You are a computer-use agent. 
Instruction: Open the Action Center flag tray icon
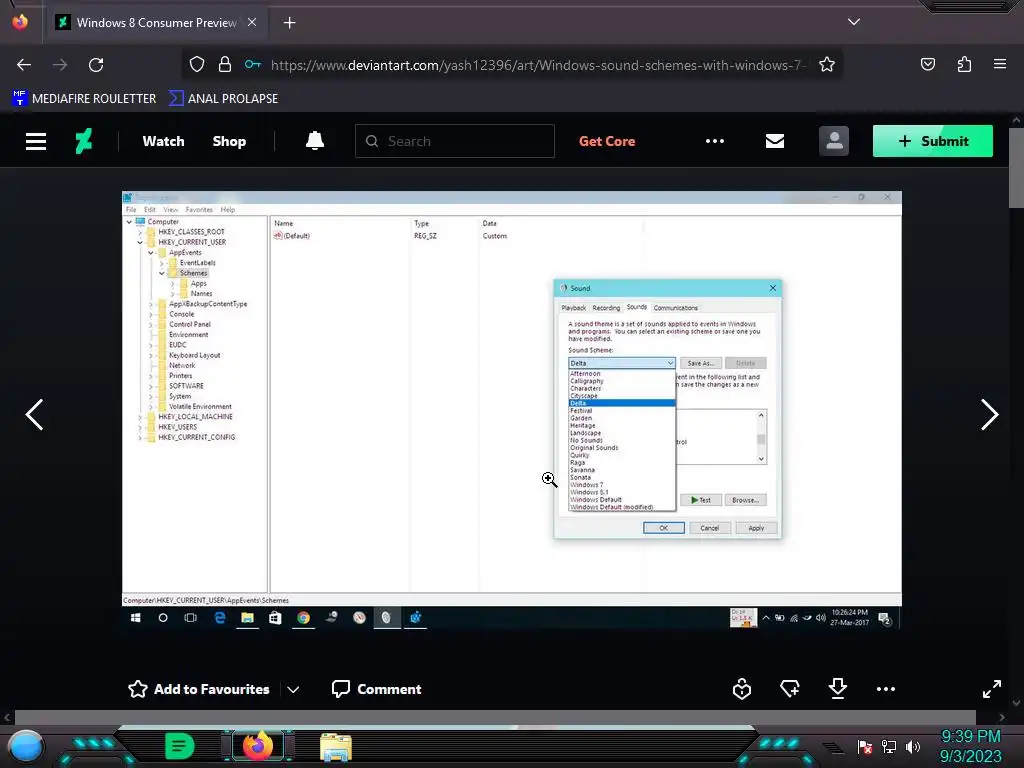tap(865, 746)
